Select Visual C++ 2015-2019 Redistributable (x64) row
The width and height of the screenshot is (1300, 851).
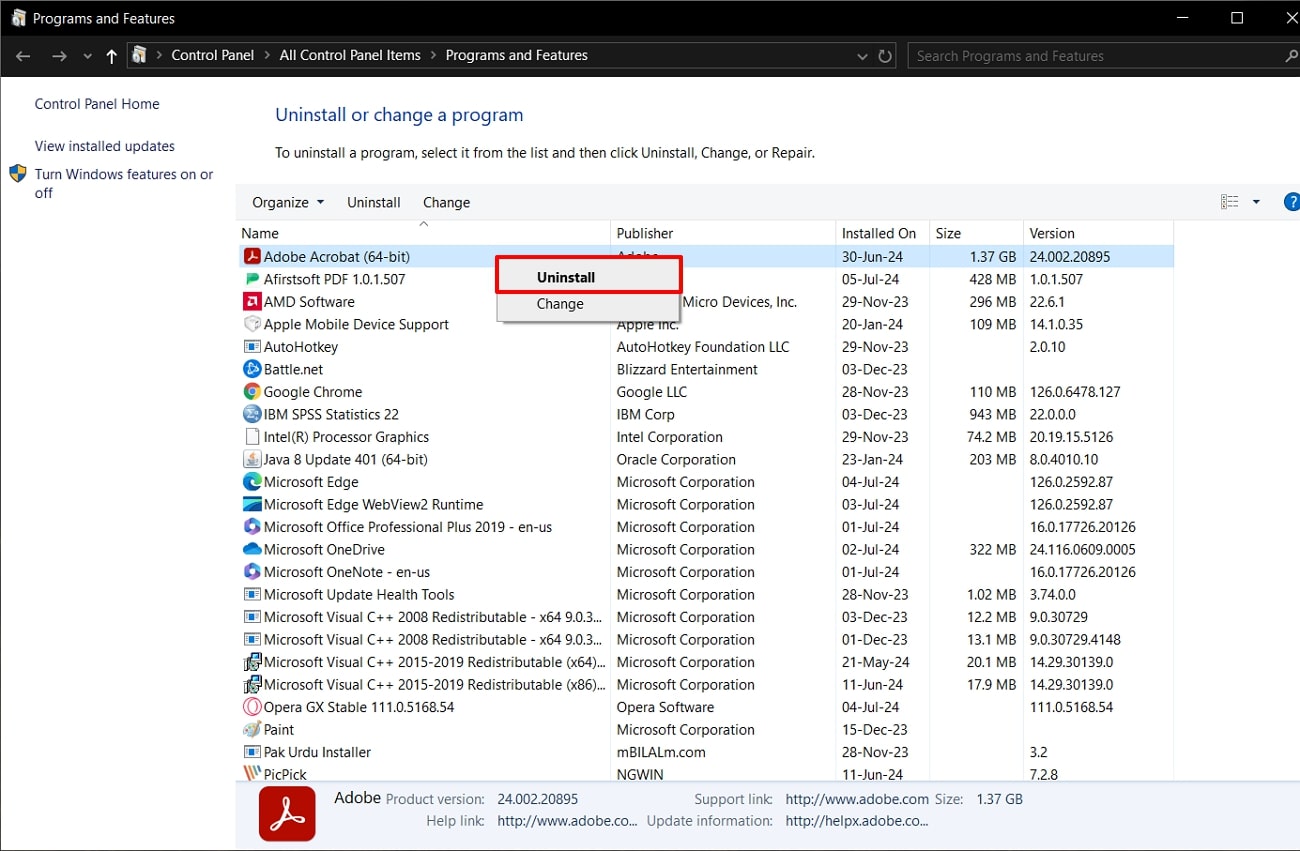(705, 662)
